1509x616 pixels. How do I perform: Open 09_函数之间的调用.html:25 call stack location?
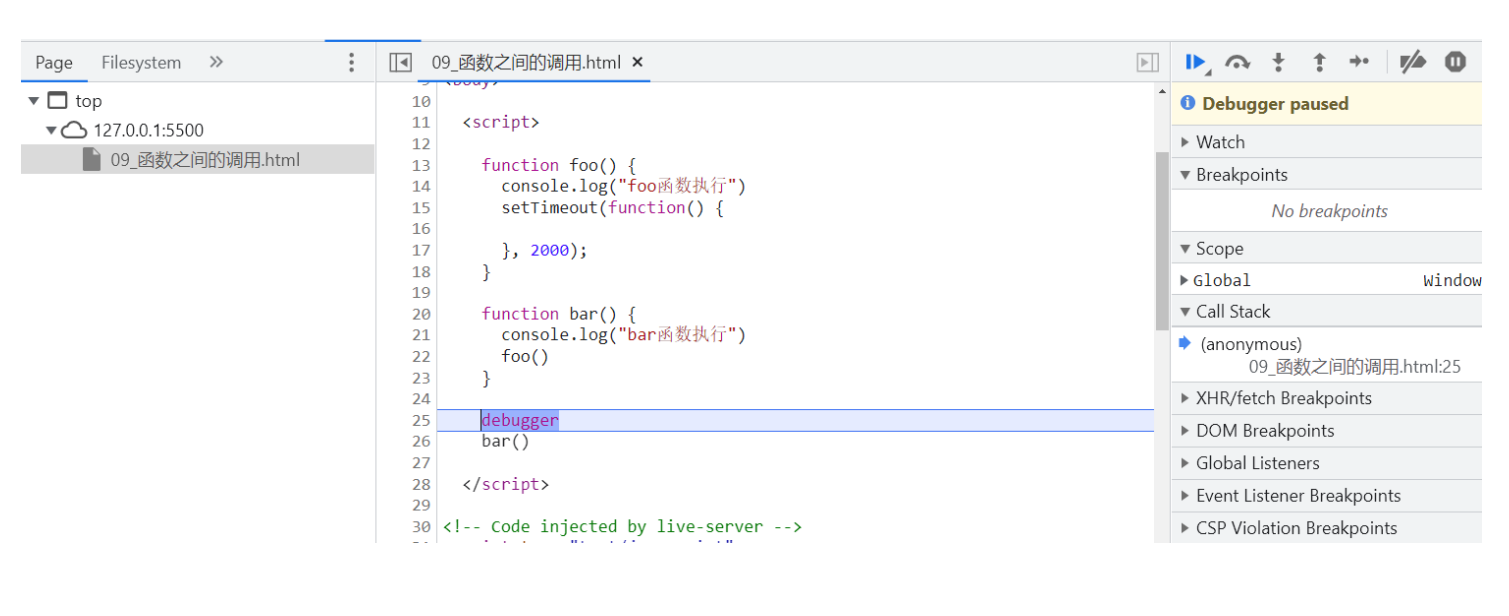(x=1354, y=367)
